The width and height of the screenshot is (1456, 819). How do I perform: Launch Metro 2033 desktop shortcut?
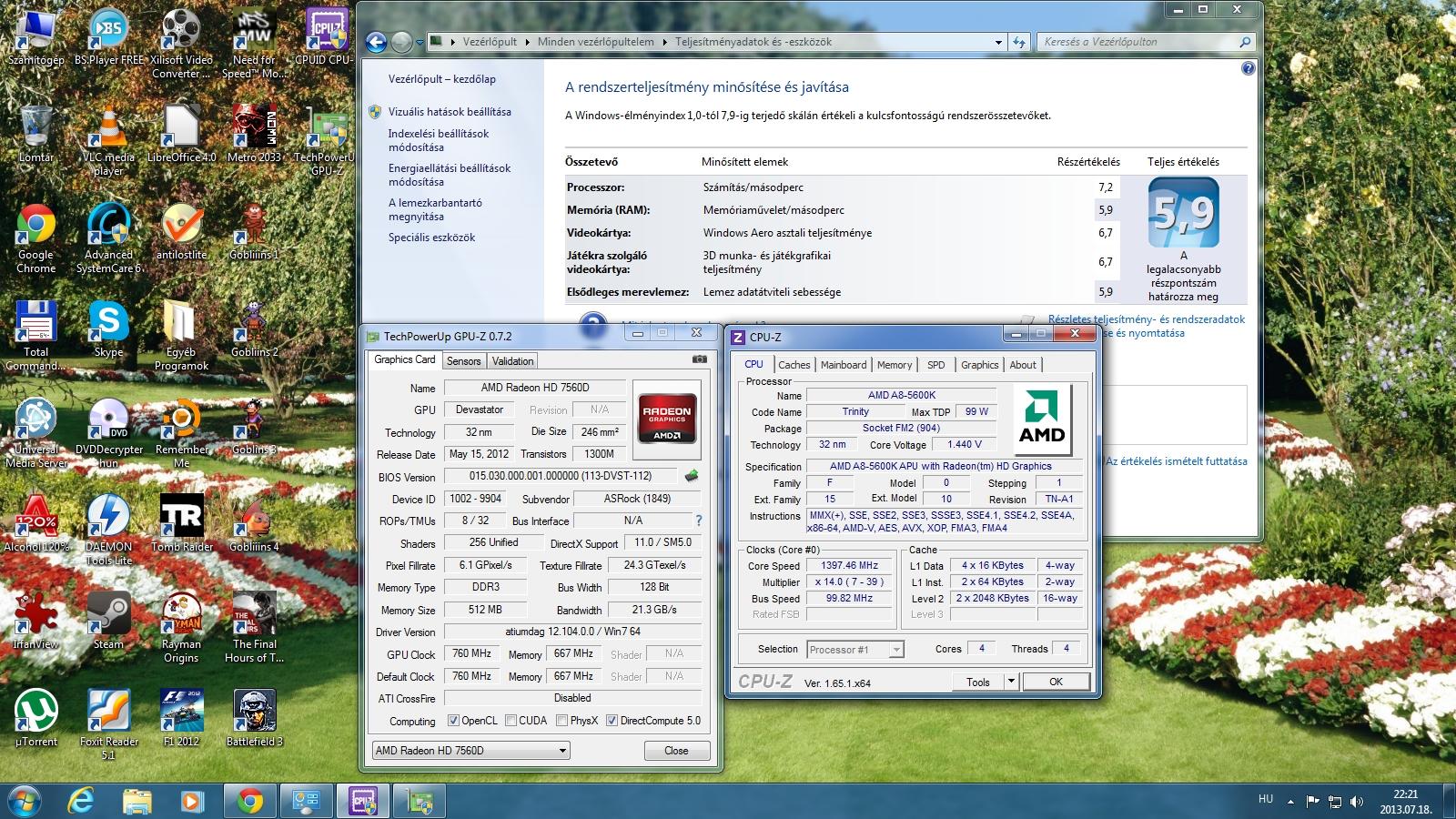coord(254,134)
